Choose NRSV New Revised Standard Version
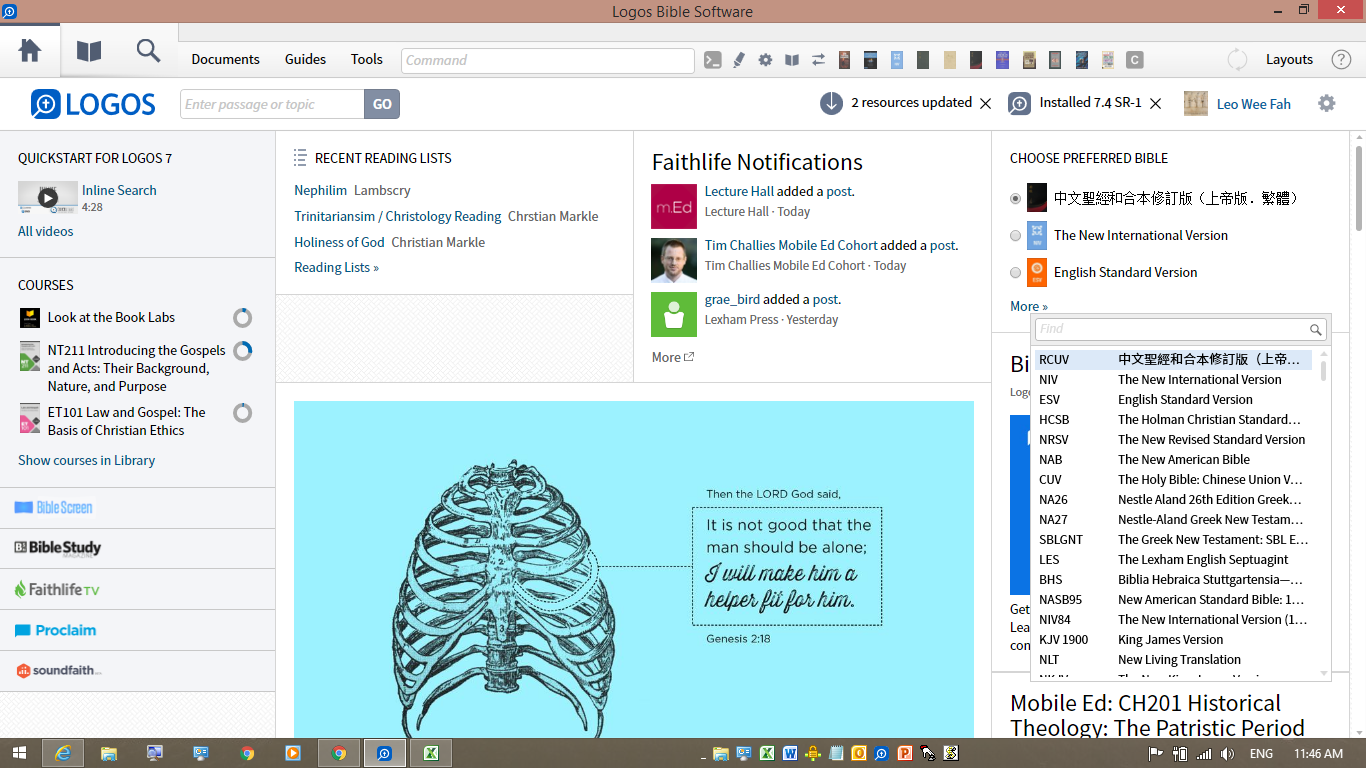 pyautogui.click(x=1172, y=439)
